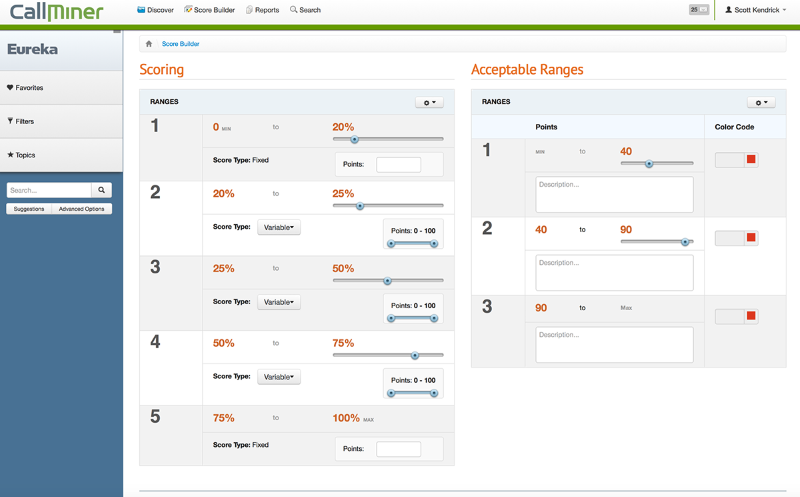Click the slider handle for scoring range 1
The height and width of the screenshot is (497, 800).
pos(354,140)
